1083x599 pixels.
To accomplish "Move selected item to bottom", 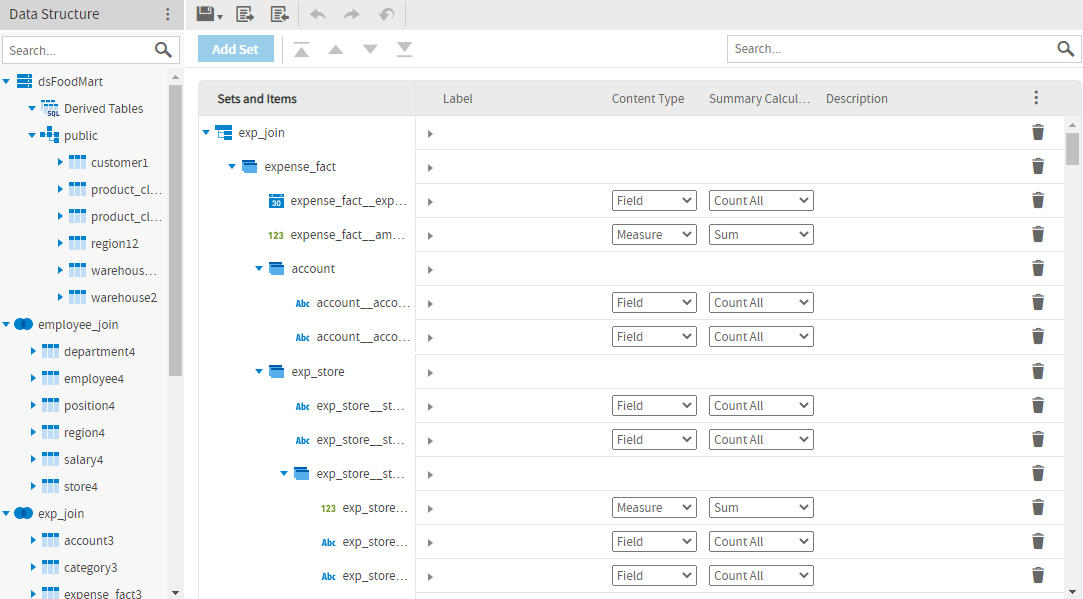I will point(405,49).
